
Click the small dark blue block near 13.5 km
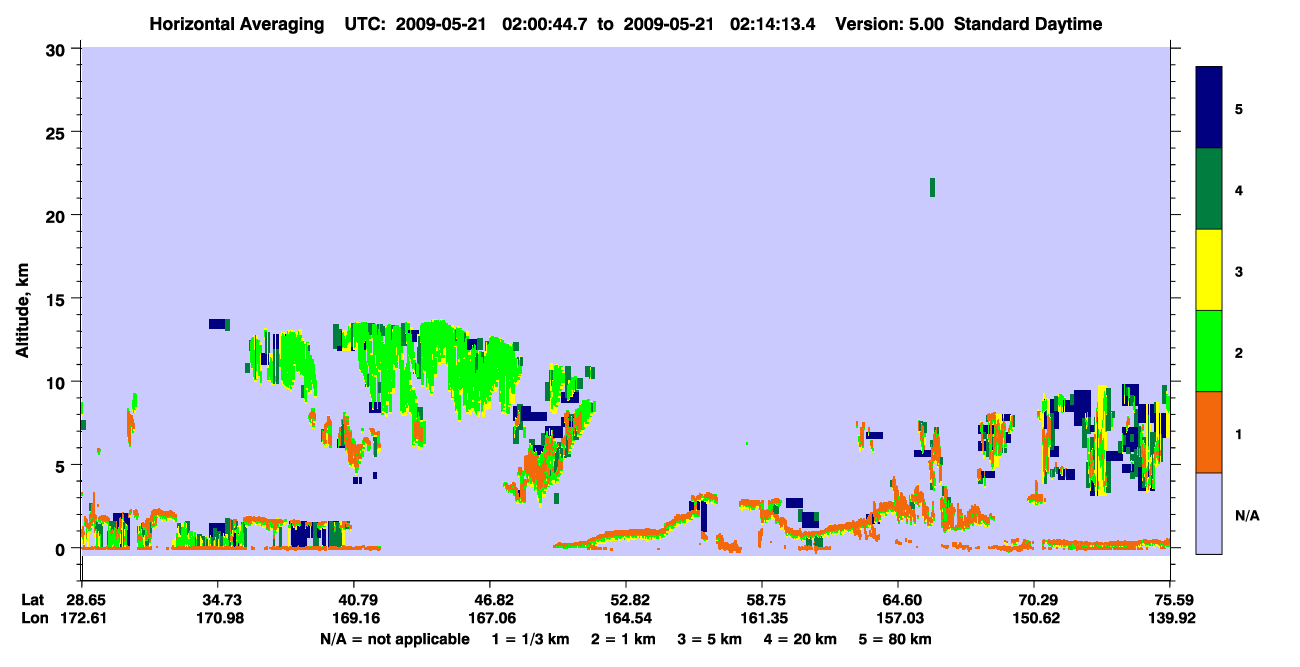coord(218,324)
